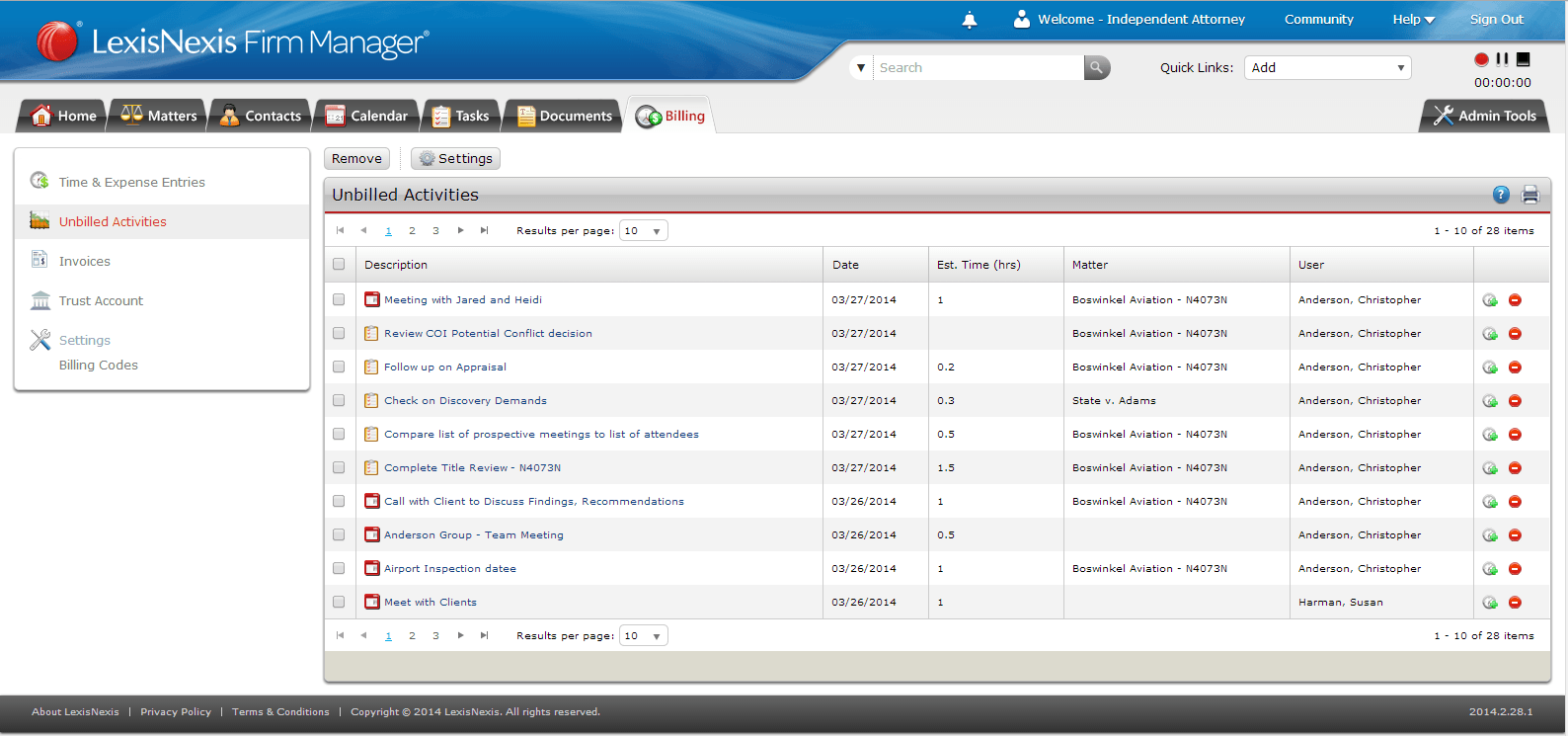Go to first page in top pager
This screenshot has width=1568, height=736.
click(x=341, y=230)
